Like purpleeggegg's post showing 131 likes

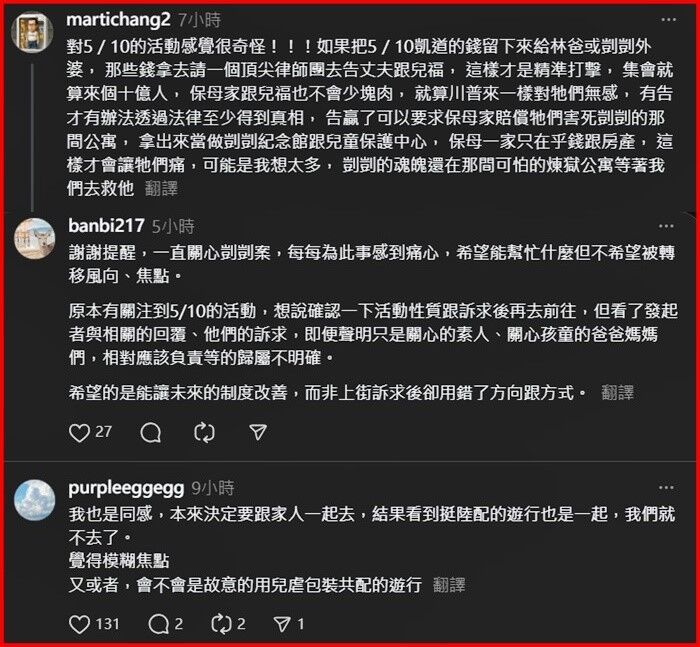coord(79,624)
